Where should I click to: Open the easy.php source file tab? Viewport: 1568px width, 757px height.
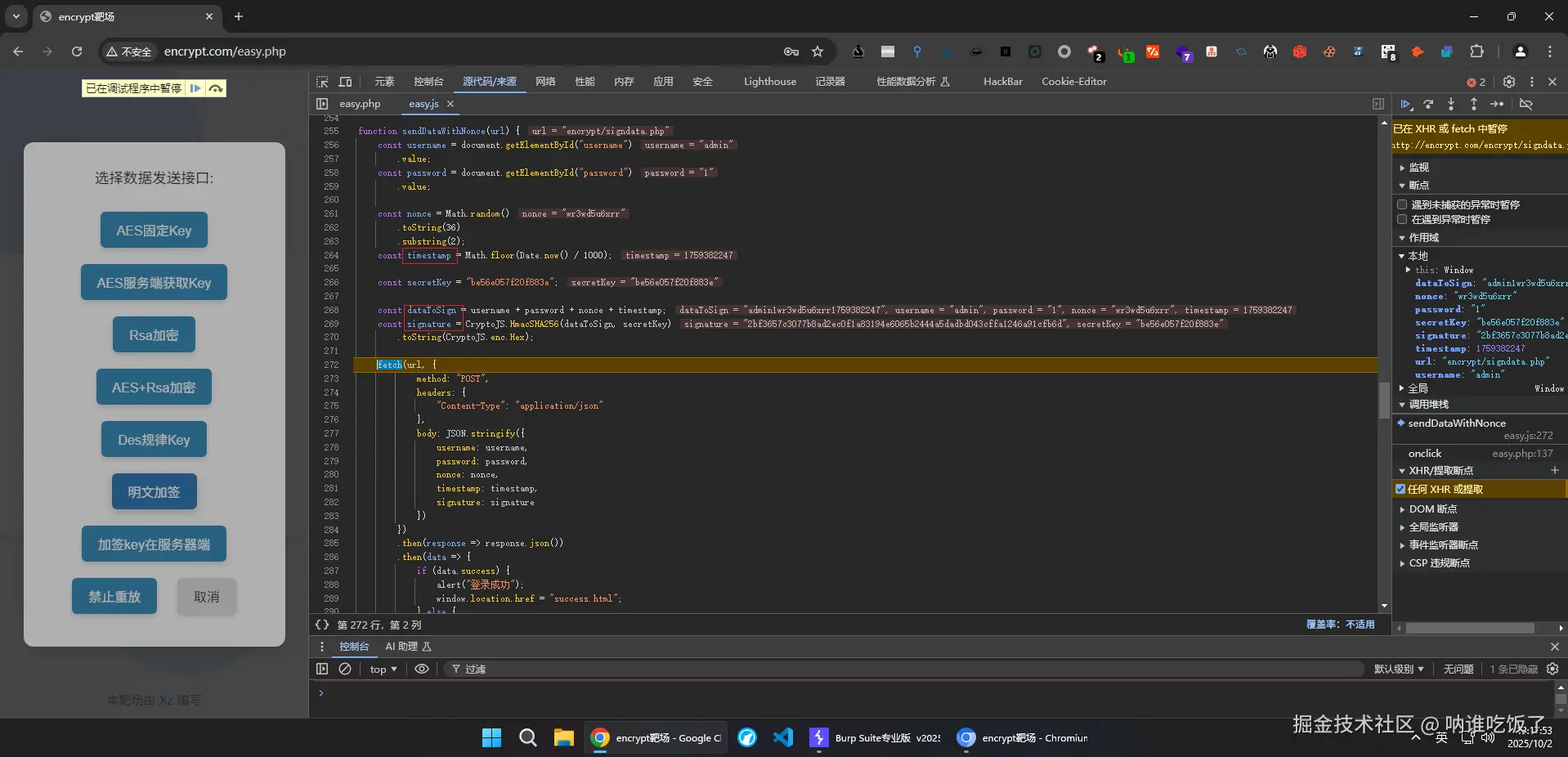(x=360, y=104)
